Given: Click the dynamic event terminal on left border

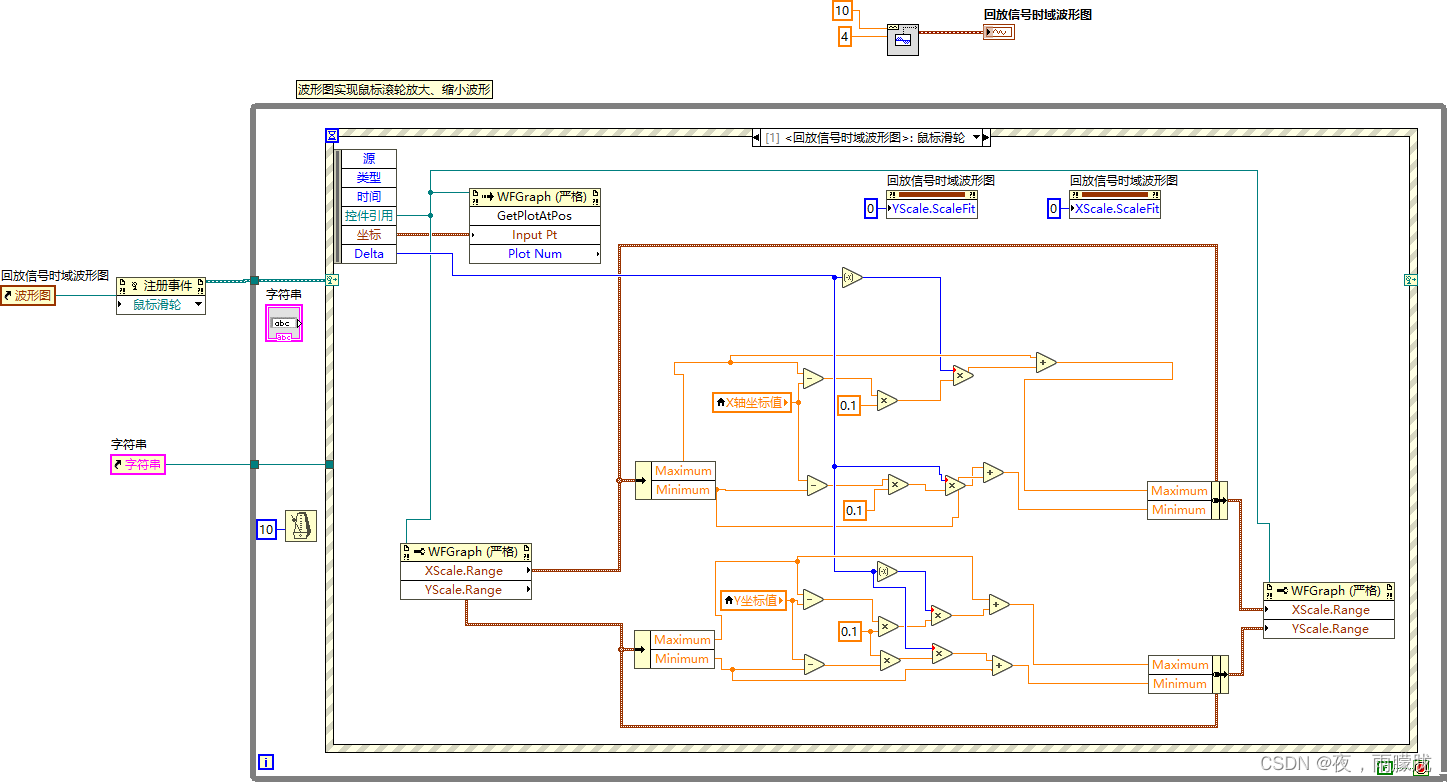Looking at the screenshot, I should (332, 280).
